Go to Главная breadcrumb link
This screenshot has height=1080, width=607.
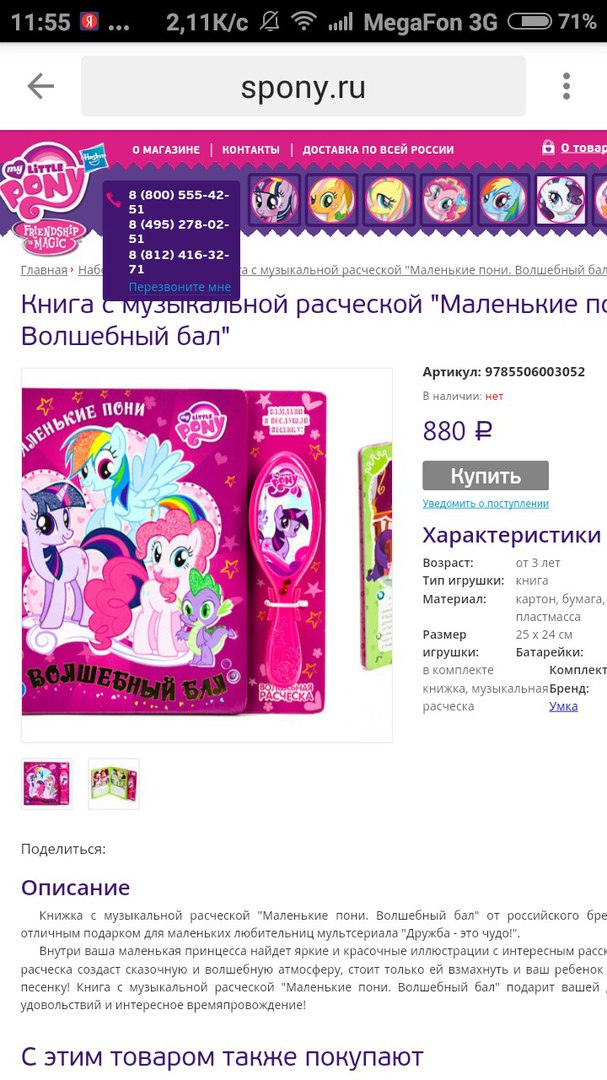44,269
